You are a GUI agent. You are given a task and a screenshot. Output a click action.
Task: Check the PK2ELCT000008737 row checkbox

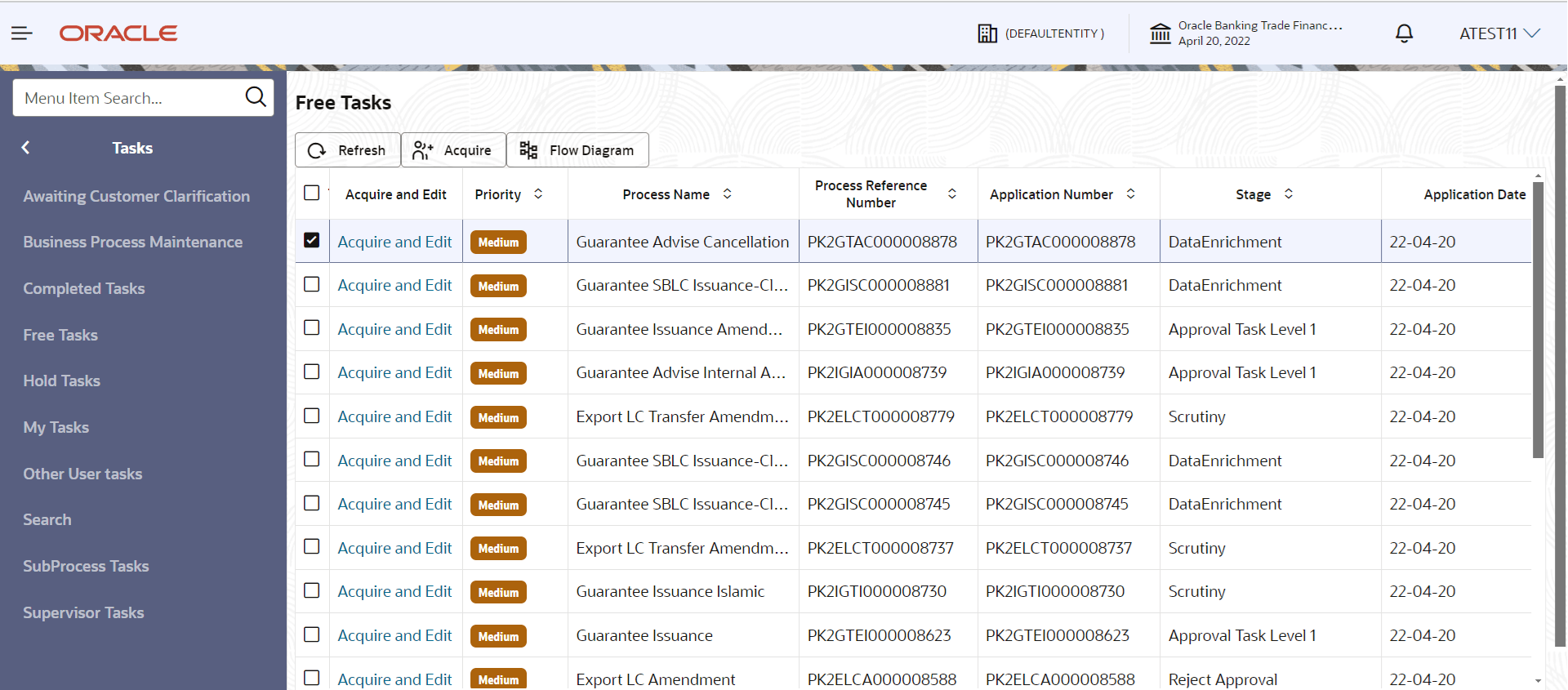(x=311, y=546)
